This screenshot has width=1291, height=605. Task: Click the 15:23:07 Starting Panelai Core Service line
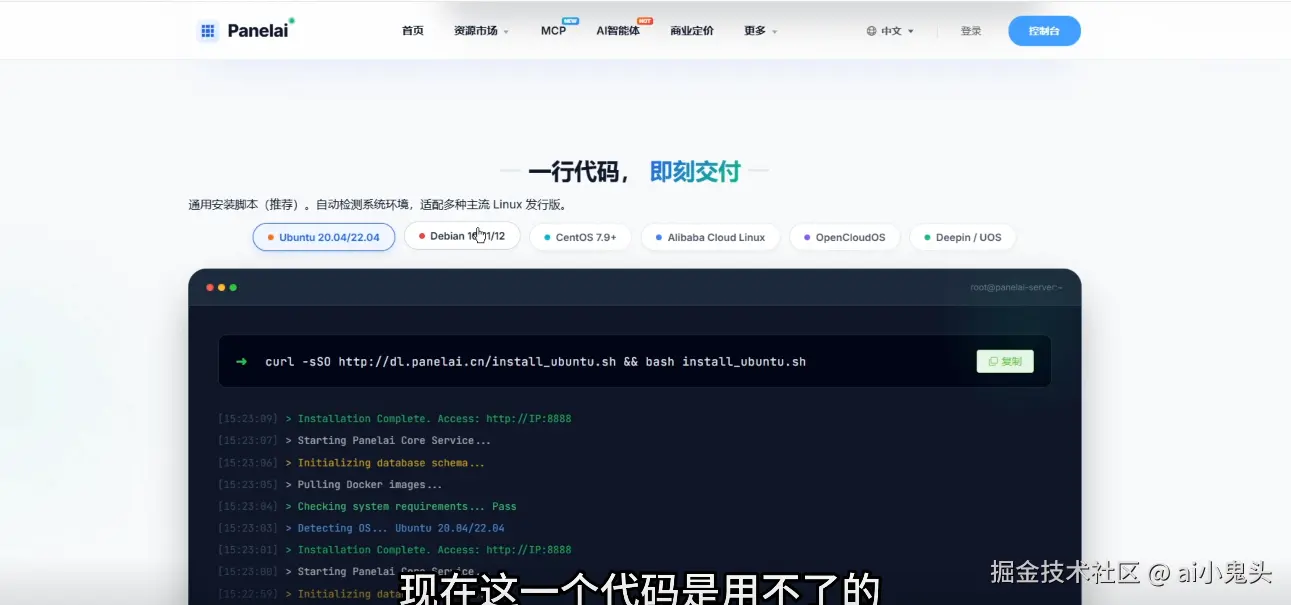354,441
